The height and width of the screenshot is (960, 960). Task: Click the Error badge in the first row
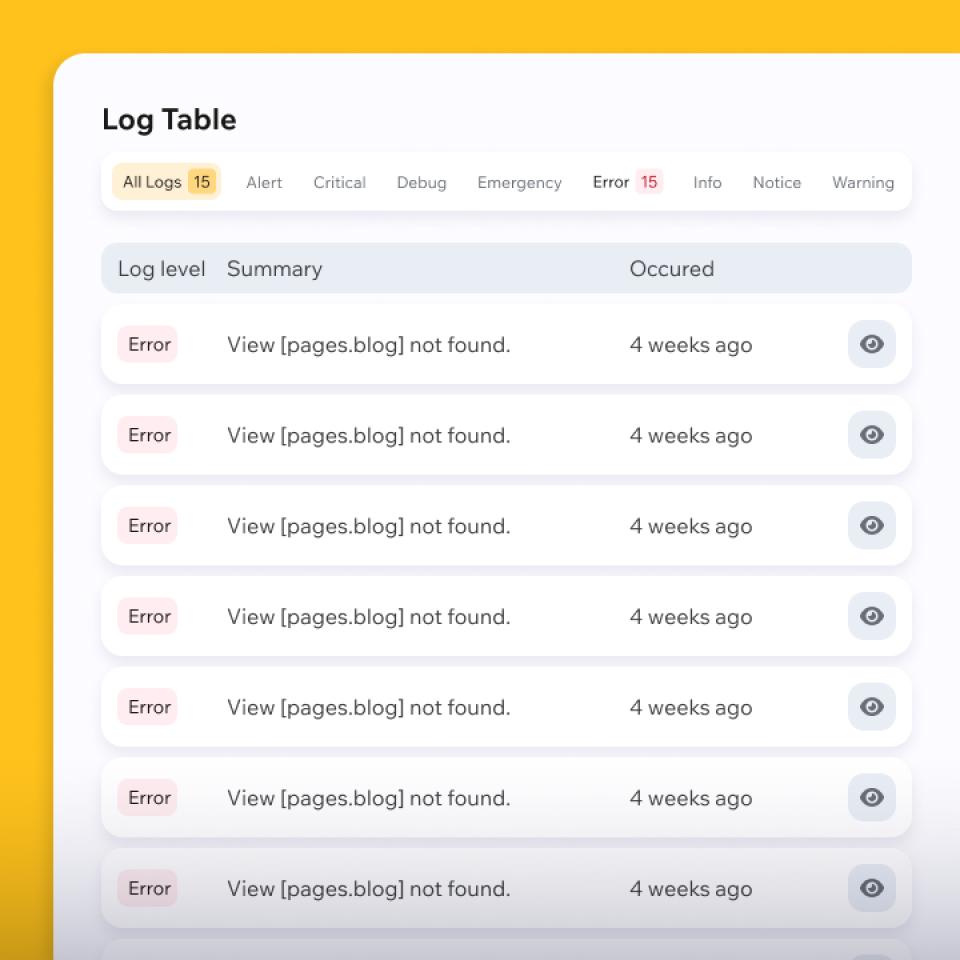point(148,344)
